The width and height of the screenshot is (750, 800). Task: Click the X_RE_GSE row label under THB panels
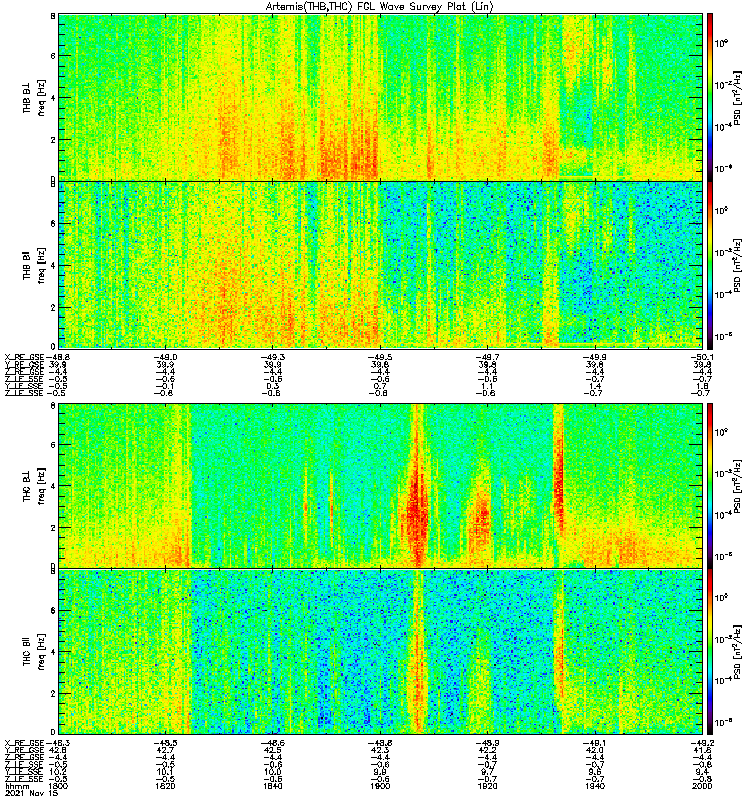[24, 357]
